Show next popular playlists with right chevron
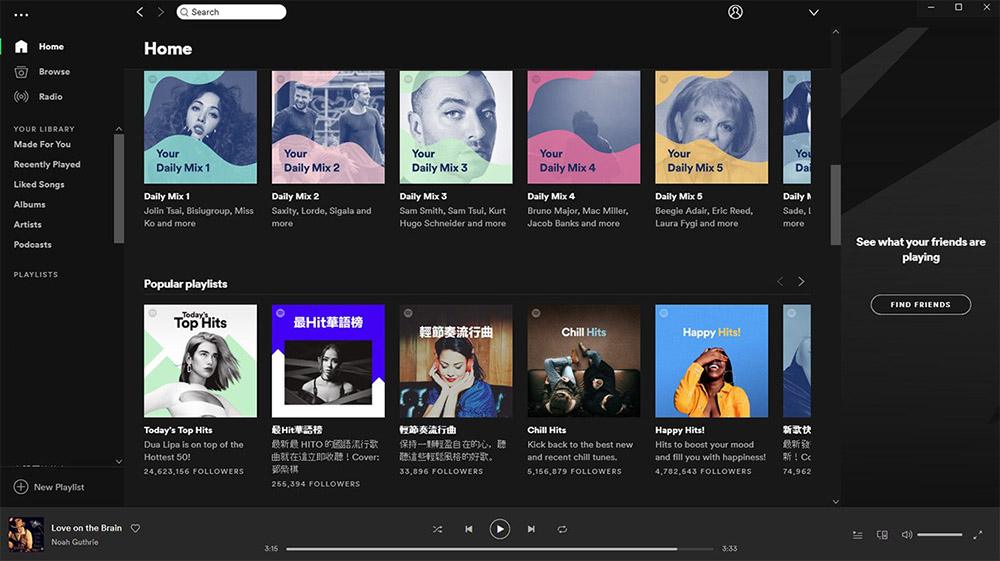The height and width of the screenshot is (561, 1000). pos(801,281)
